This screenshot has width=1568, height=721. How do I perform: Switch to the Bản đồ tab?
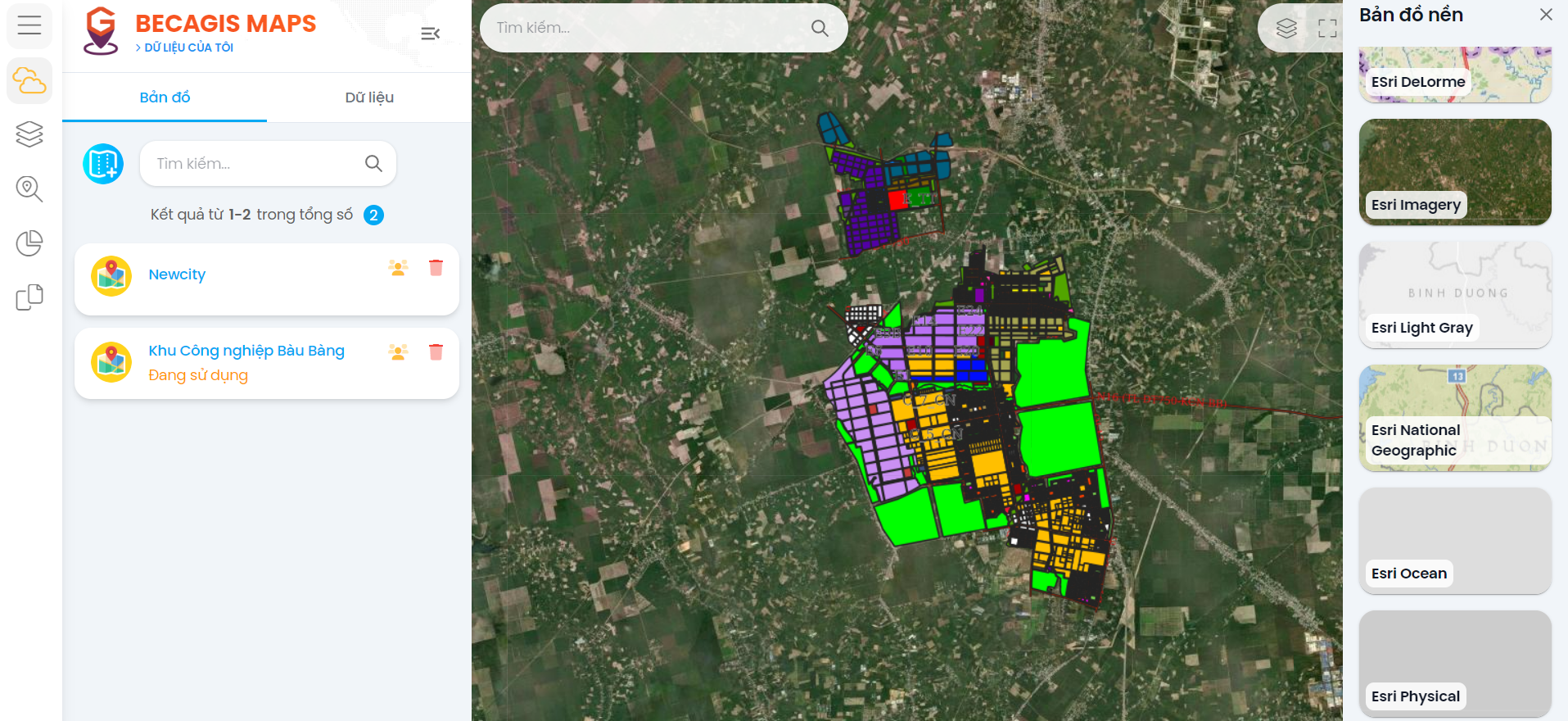click(165, 97)
